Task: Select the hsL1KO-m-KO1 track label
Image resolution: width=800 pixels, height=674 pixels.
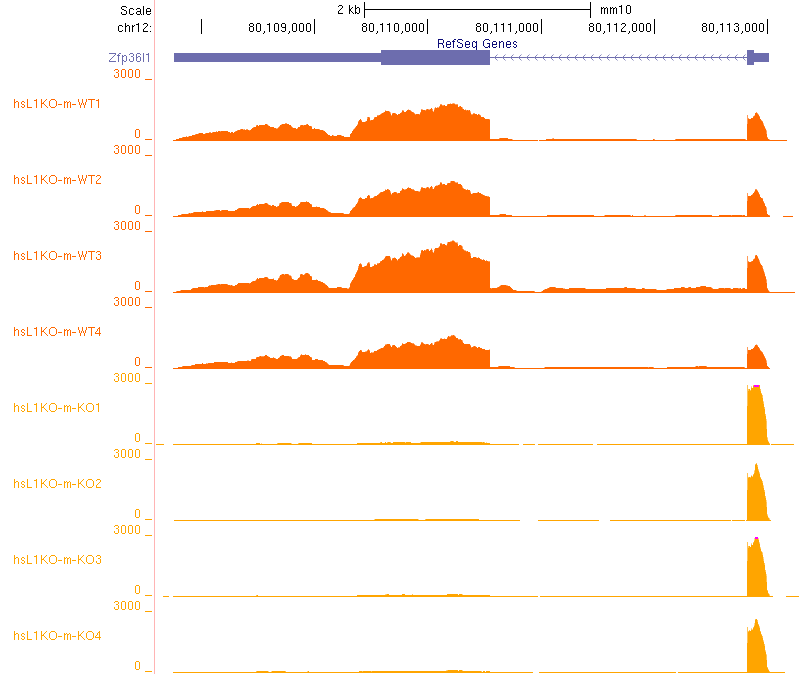Action: click(x=57, y=407)
